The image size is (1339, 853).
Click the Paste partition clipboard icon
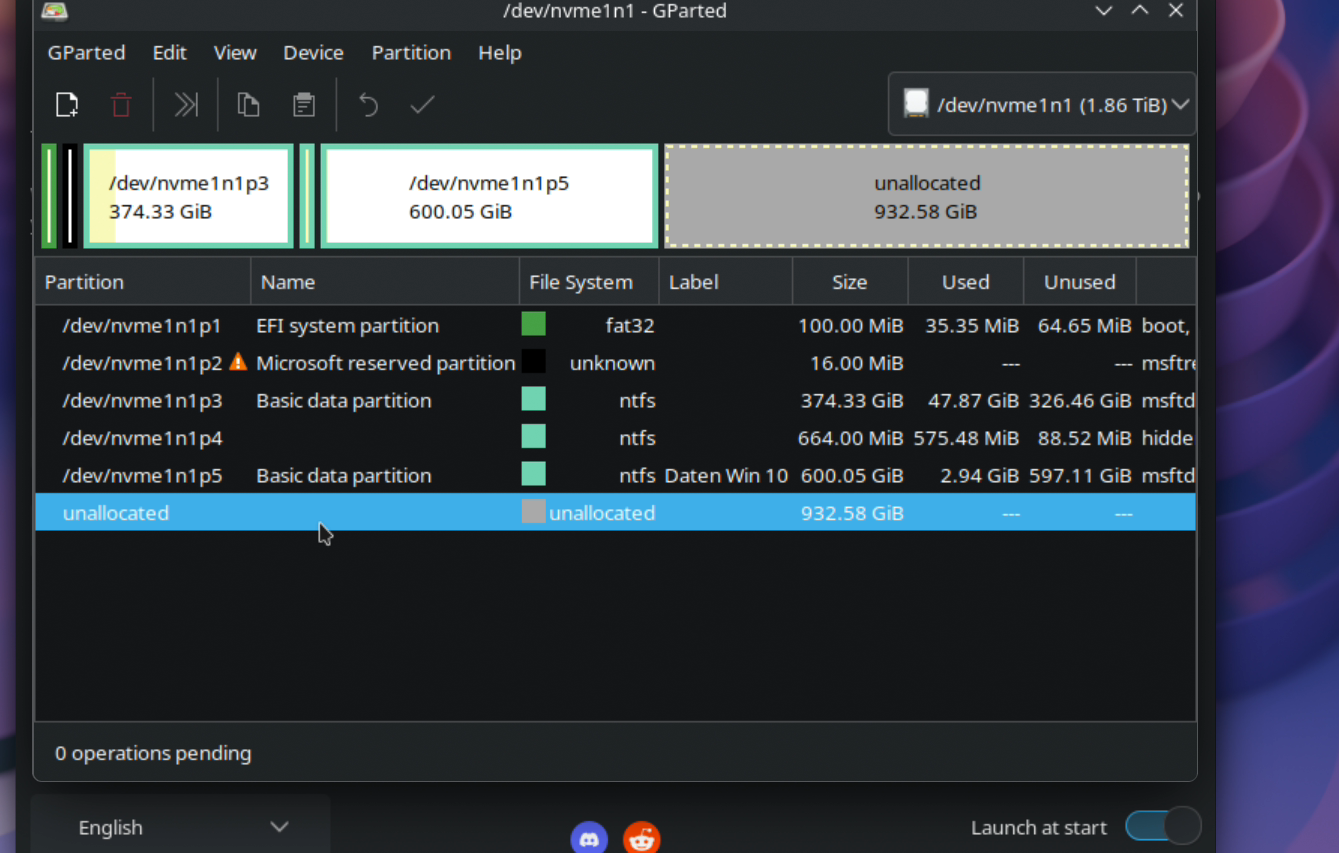tap(304, 105)
